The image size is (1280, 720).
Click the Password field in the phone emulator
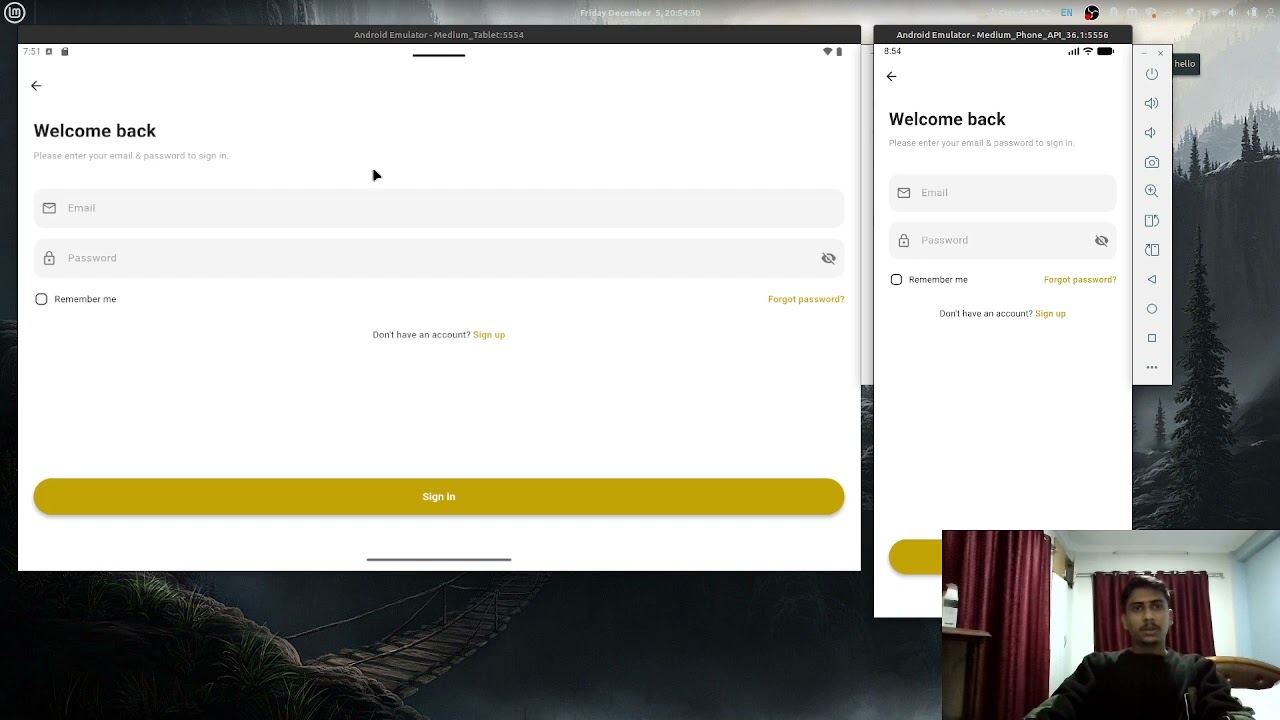(1002, 240)
